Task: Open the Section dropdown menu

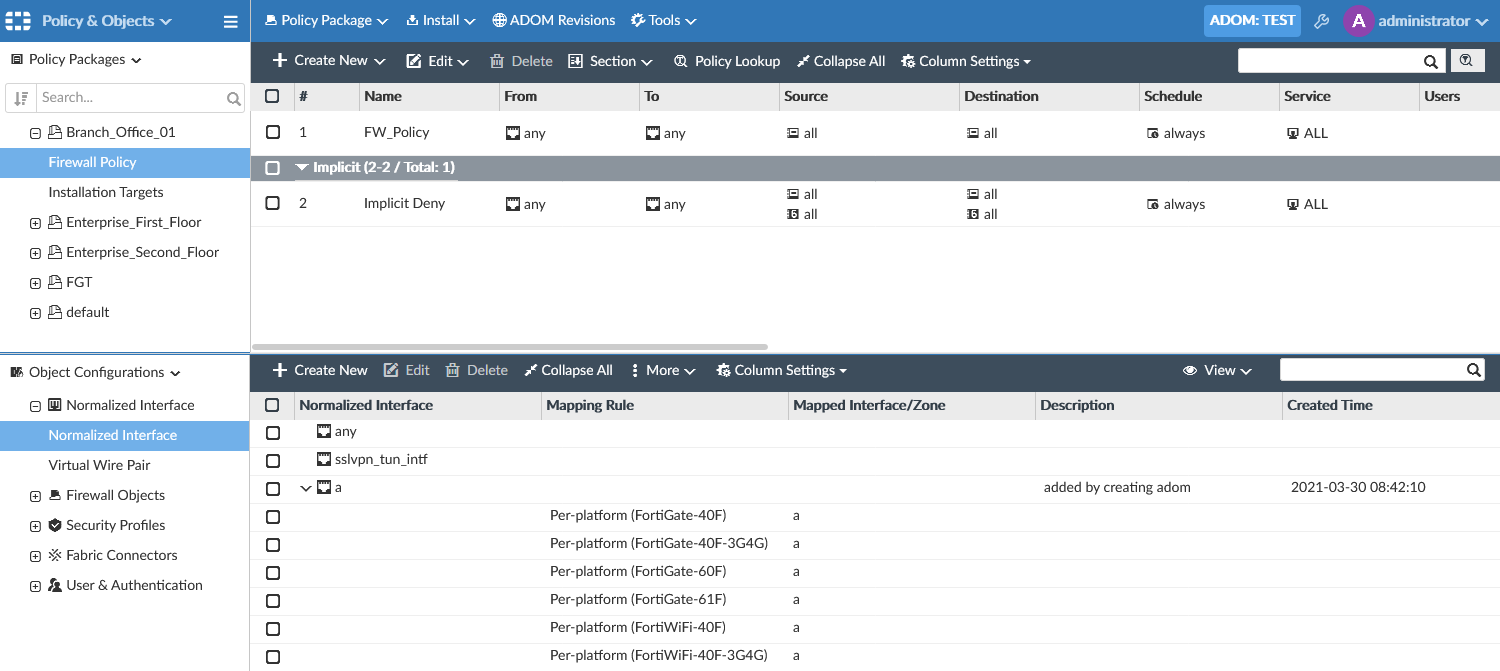Action: [610, 61]
